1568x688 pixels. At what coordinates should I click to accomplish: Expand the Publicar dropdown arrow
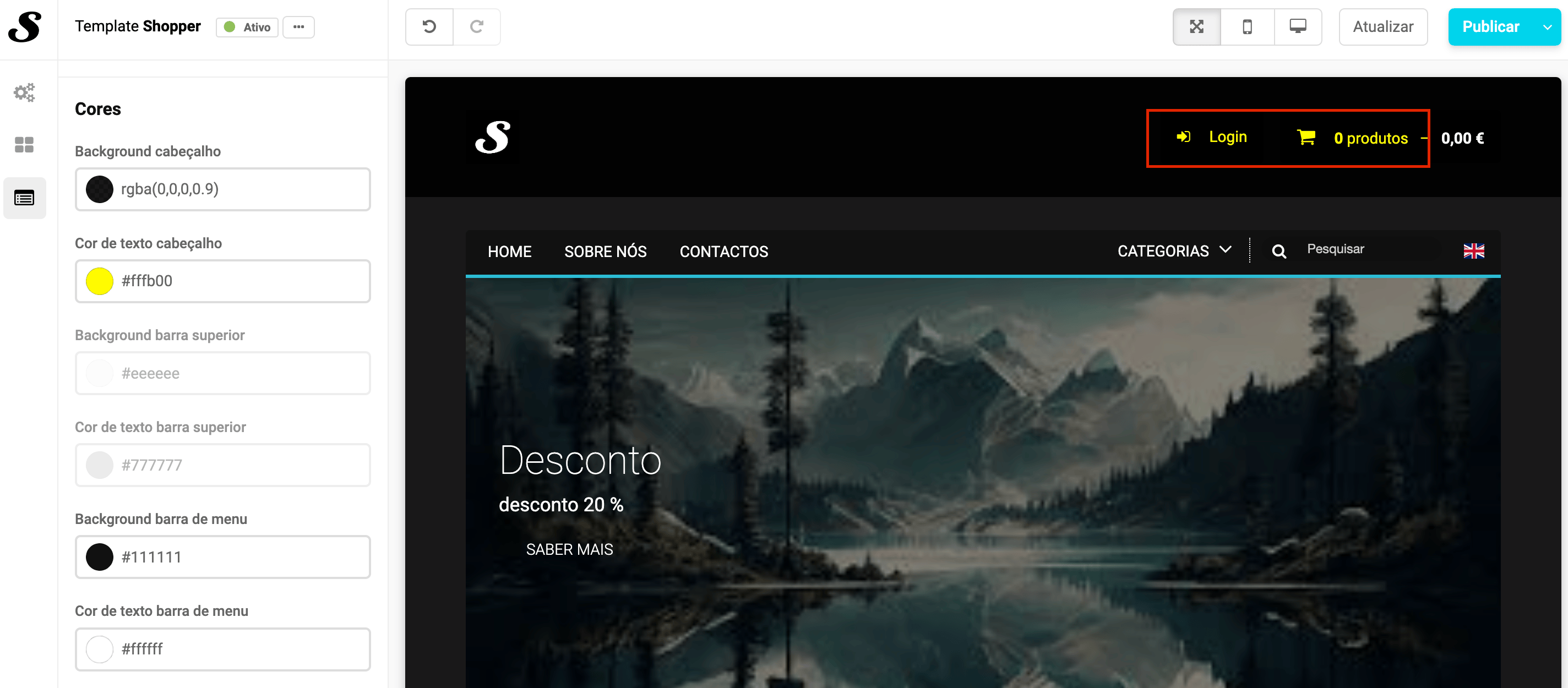click(1547, 28)
